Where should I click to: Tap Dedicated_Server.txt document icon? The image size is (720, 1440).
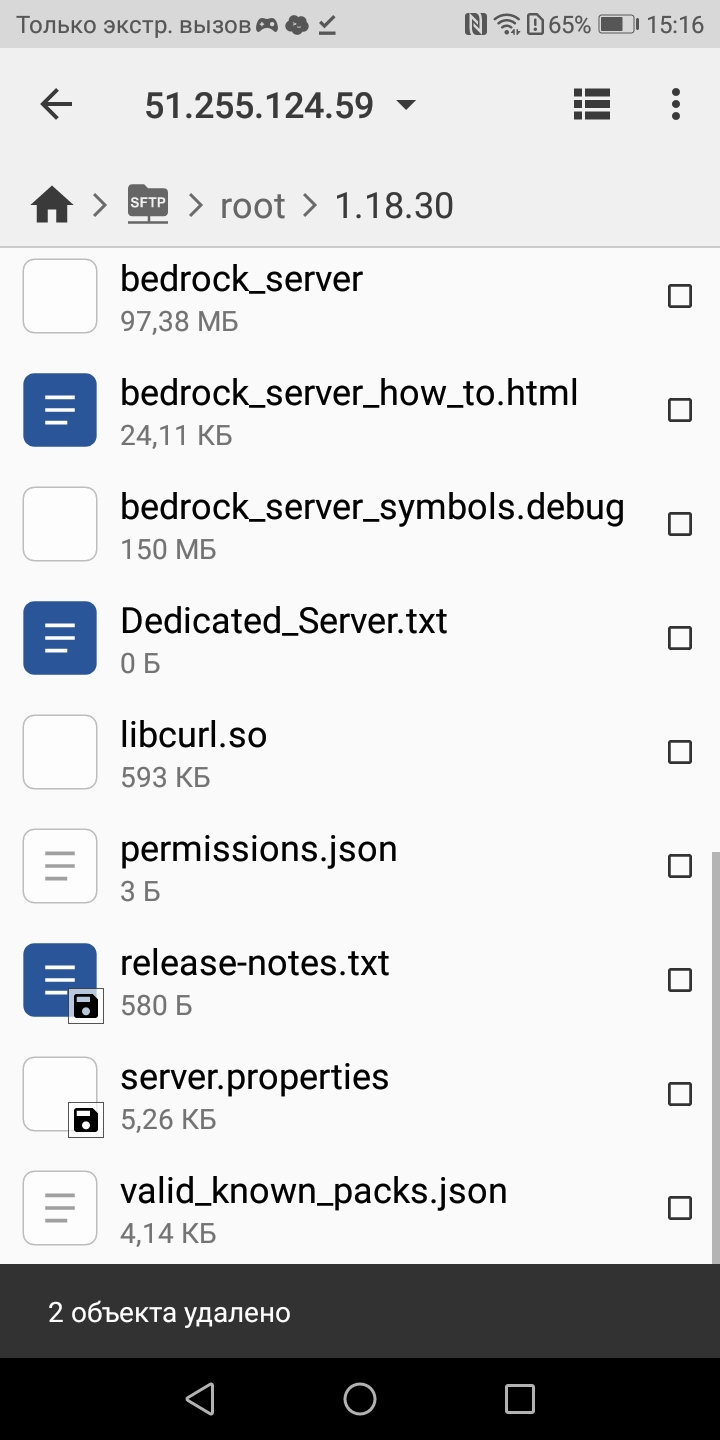(60, 638)
